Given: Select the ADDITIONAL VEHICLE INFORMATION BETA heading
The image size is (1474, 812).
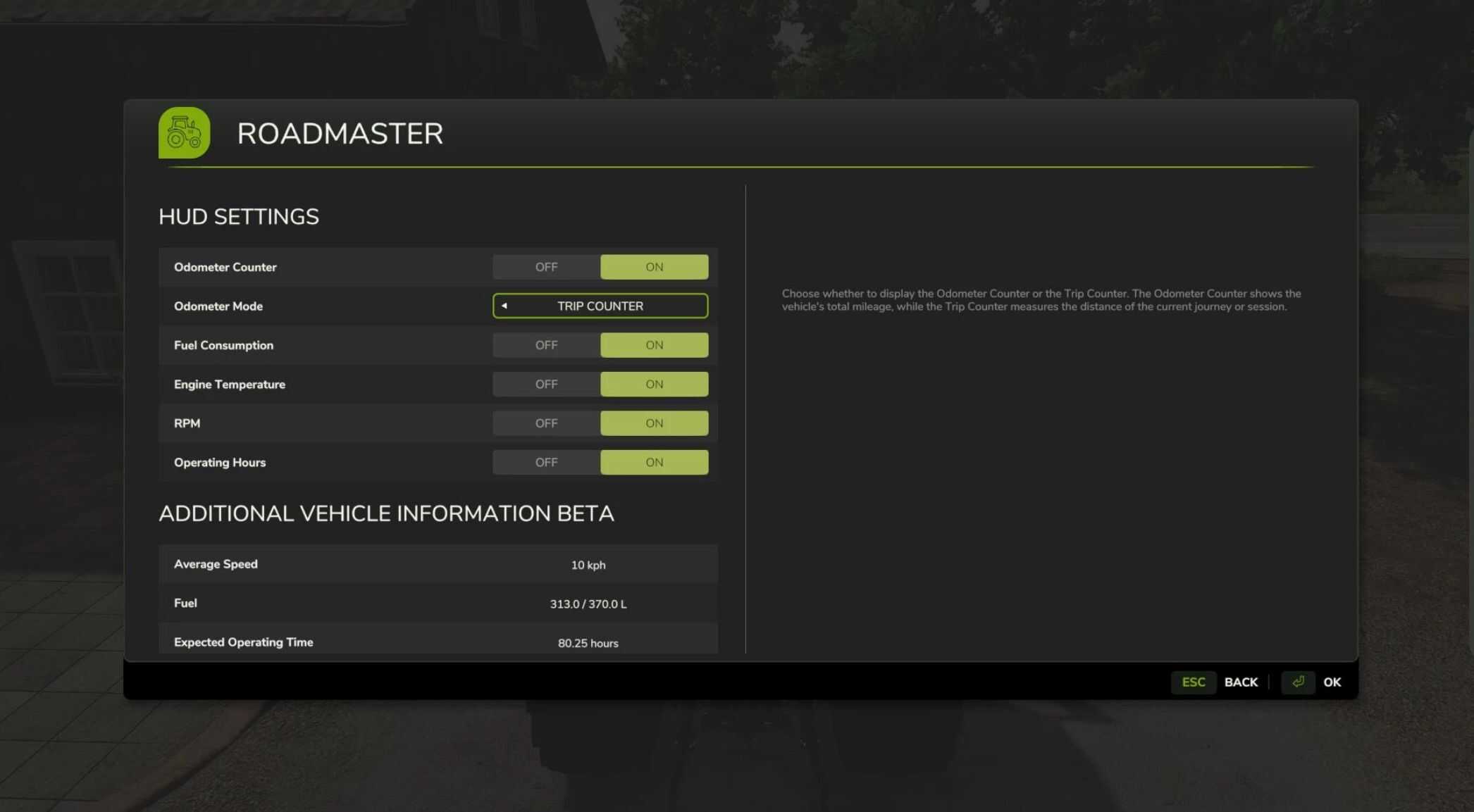Looking at the screenshot, I should (x=387, y=513).
